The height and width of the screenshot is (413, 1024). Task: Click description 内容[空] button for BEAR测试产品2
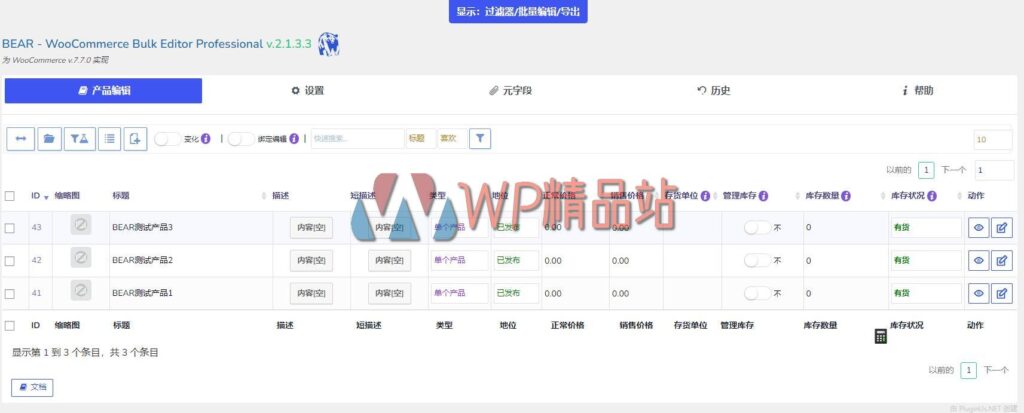(x=311, y=260)
